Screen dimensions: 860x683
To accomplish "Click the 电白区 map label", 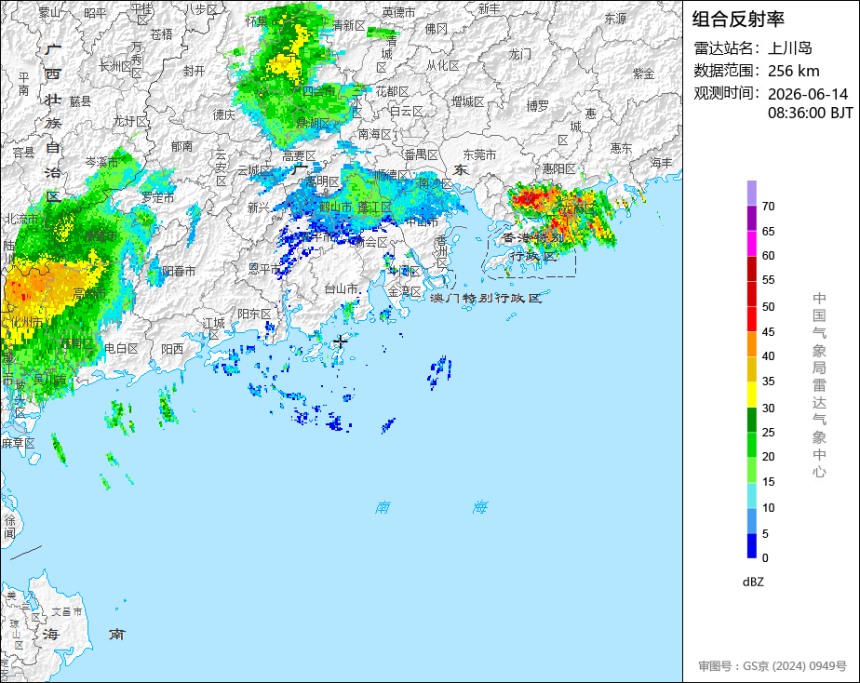I will (x=121, y=348).
